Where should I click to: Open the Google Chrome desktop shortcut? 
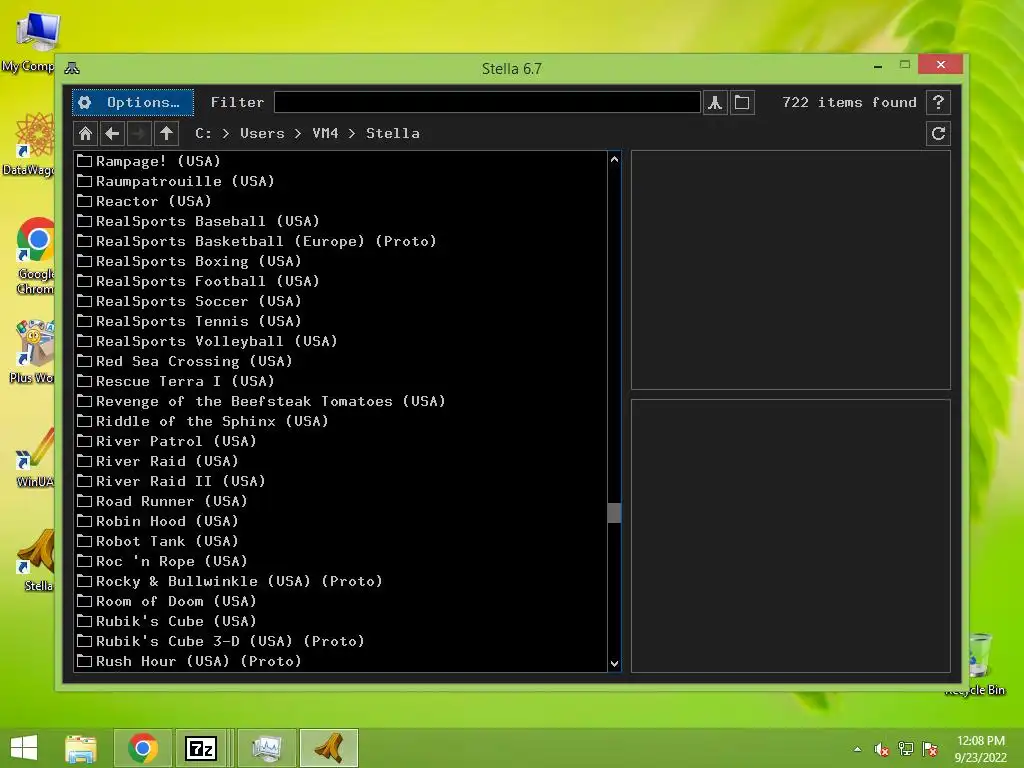click(35, 256)
